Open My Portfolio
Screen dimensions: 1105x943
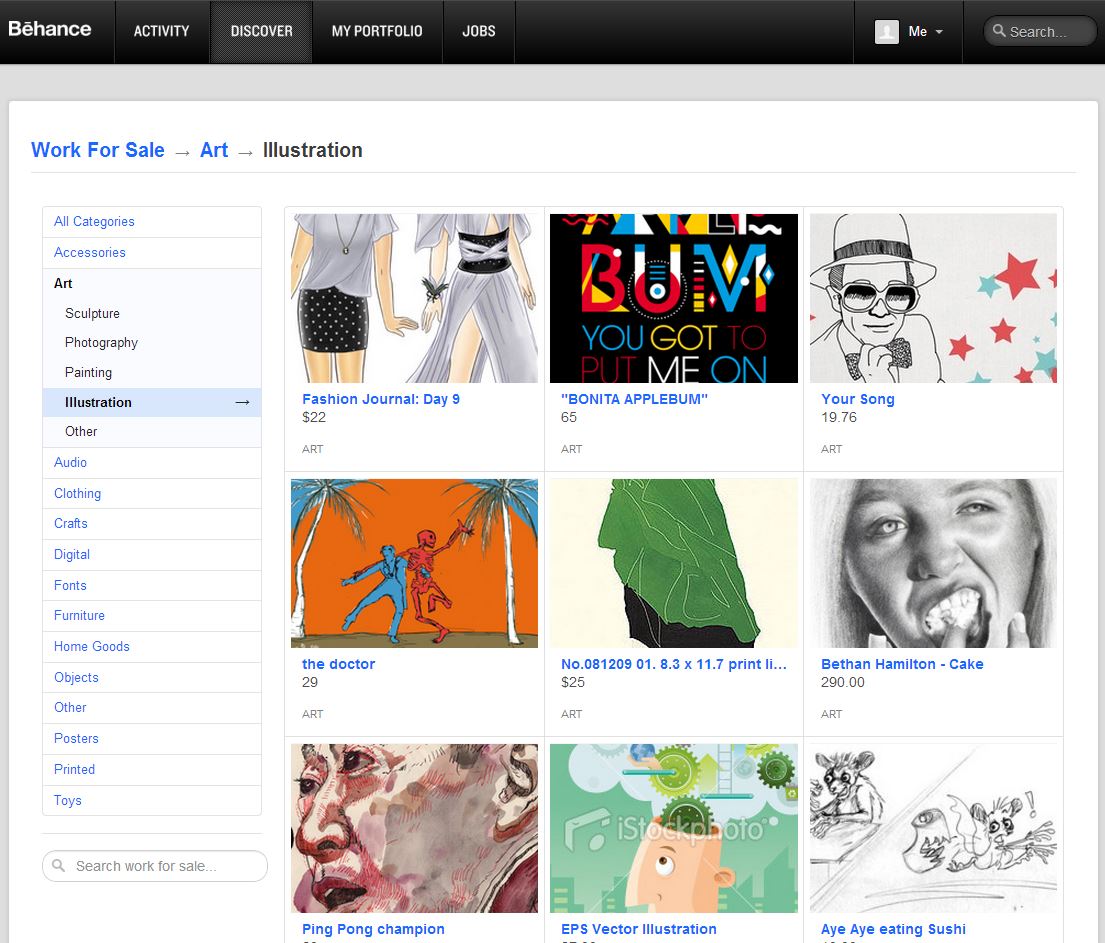point(377,32)
